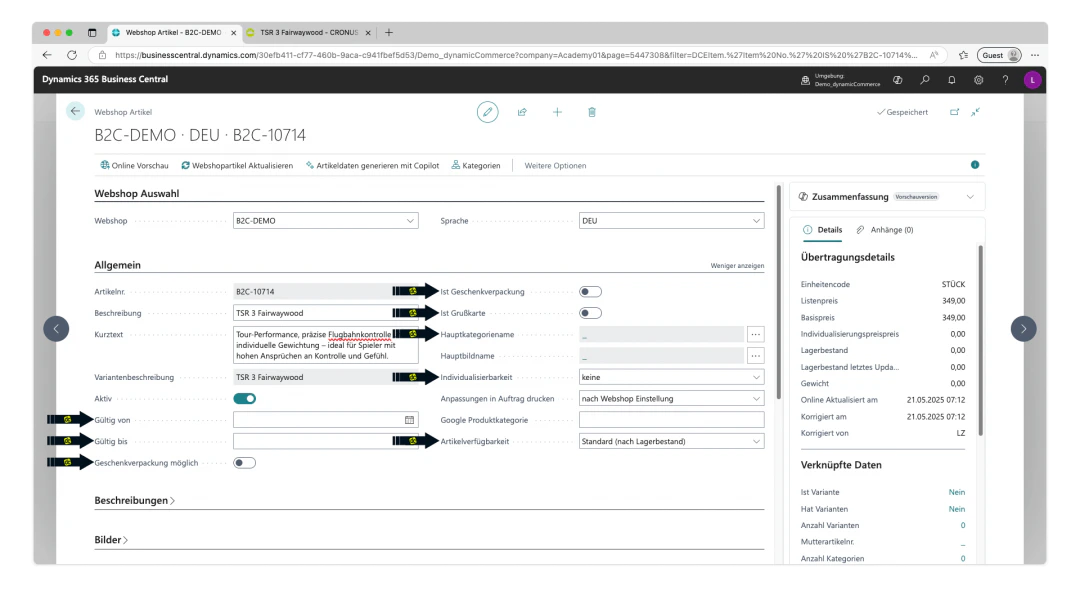Click the Guest profile button
Viewport: 1080px width, 608px height.
click(1000, 55)
